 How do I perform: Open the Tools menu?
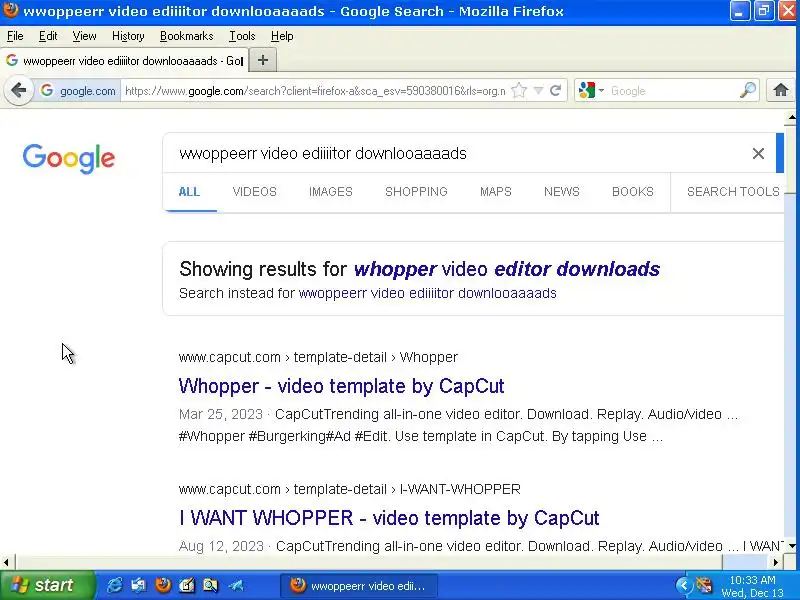pos(242,36)
